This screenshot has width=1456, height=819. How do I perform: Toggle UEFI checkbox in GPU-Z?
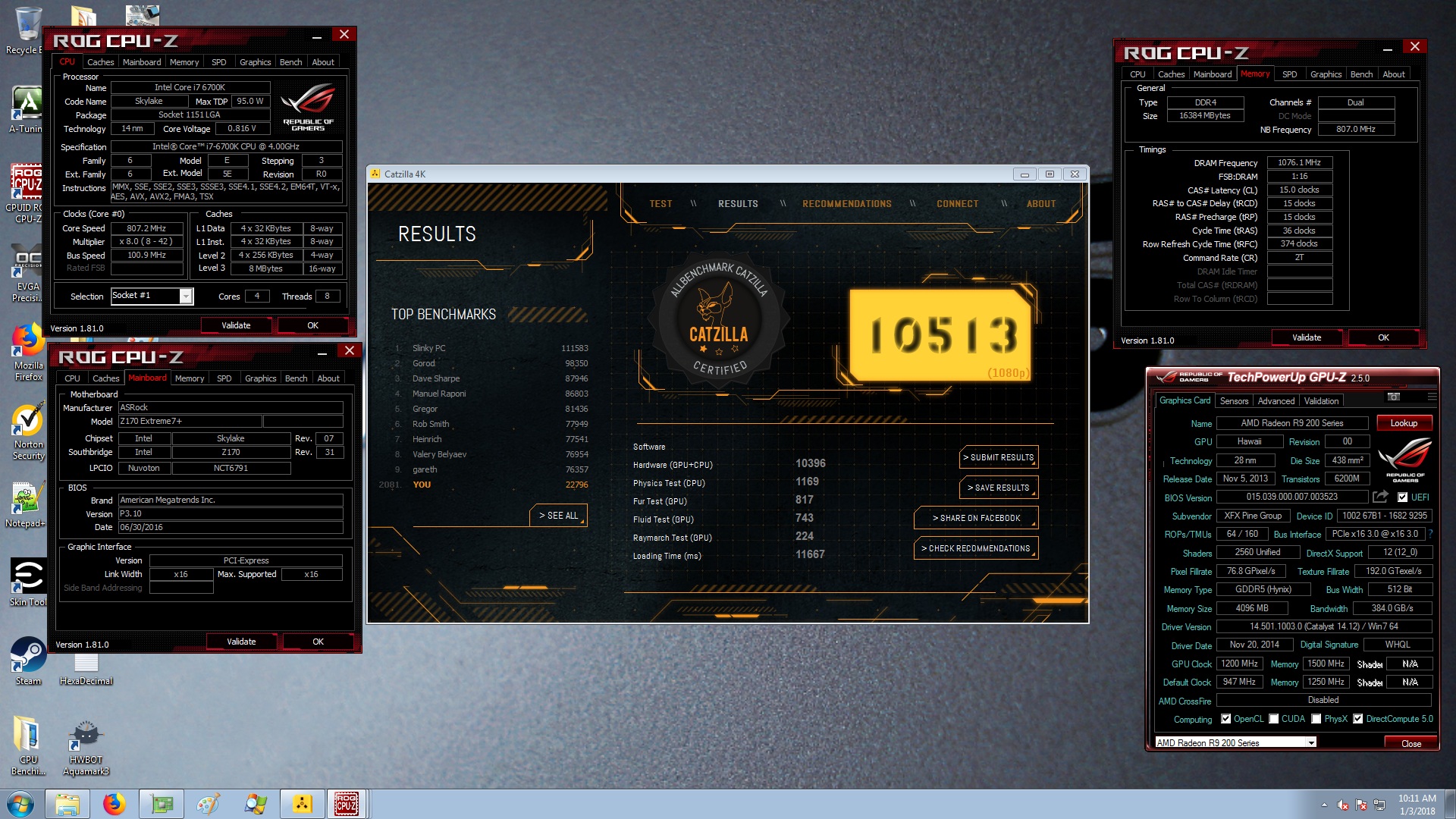click(1402, 497)
